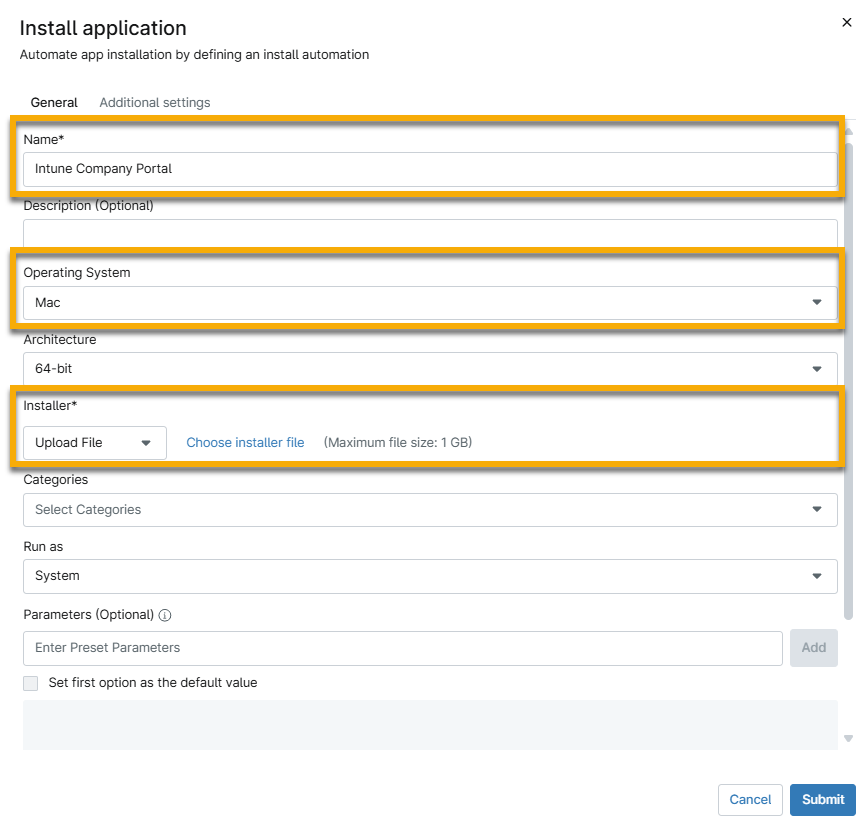The image size is (862, 816).
Task: Close the Install application dialog
Action: point(847,22)
